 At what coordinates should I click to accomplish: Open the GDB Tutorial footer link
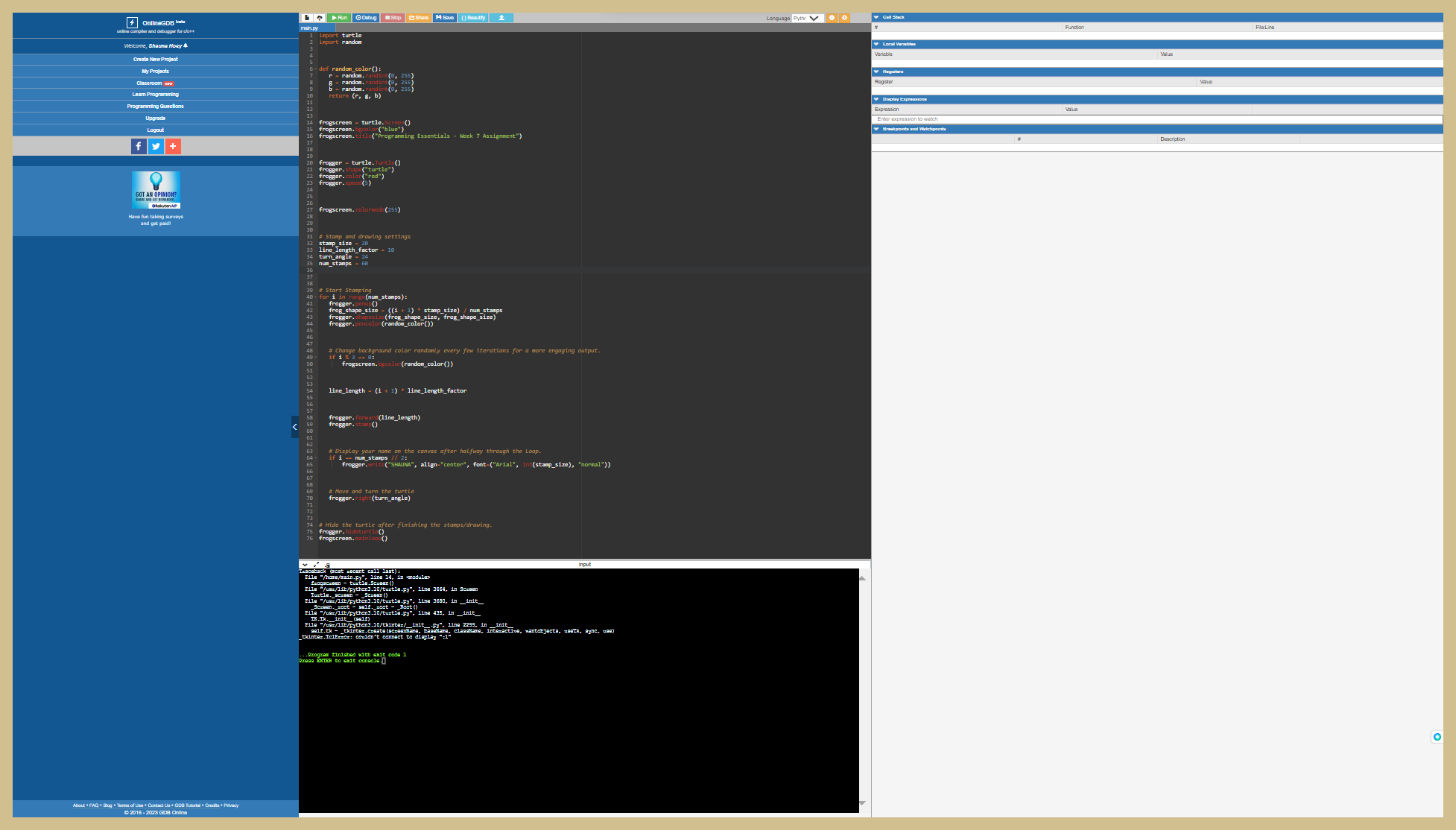pyautogui.click(x=188, y=805)
